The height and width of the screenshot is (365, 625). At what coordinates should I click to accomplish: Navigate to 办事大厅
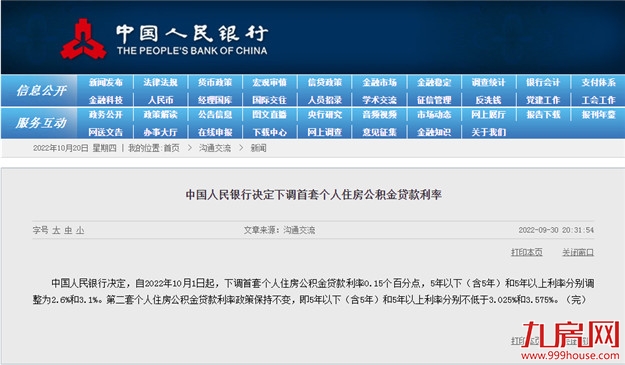point(160,132)
